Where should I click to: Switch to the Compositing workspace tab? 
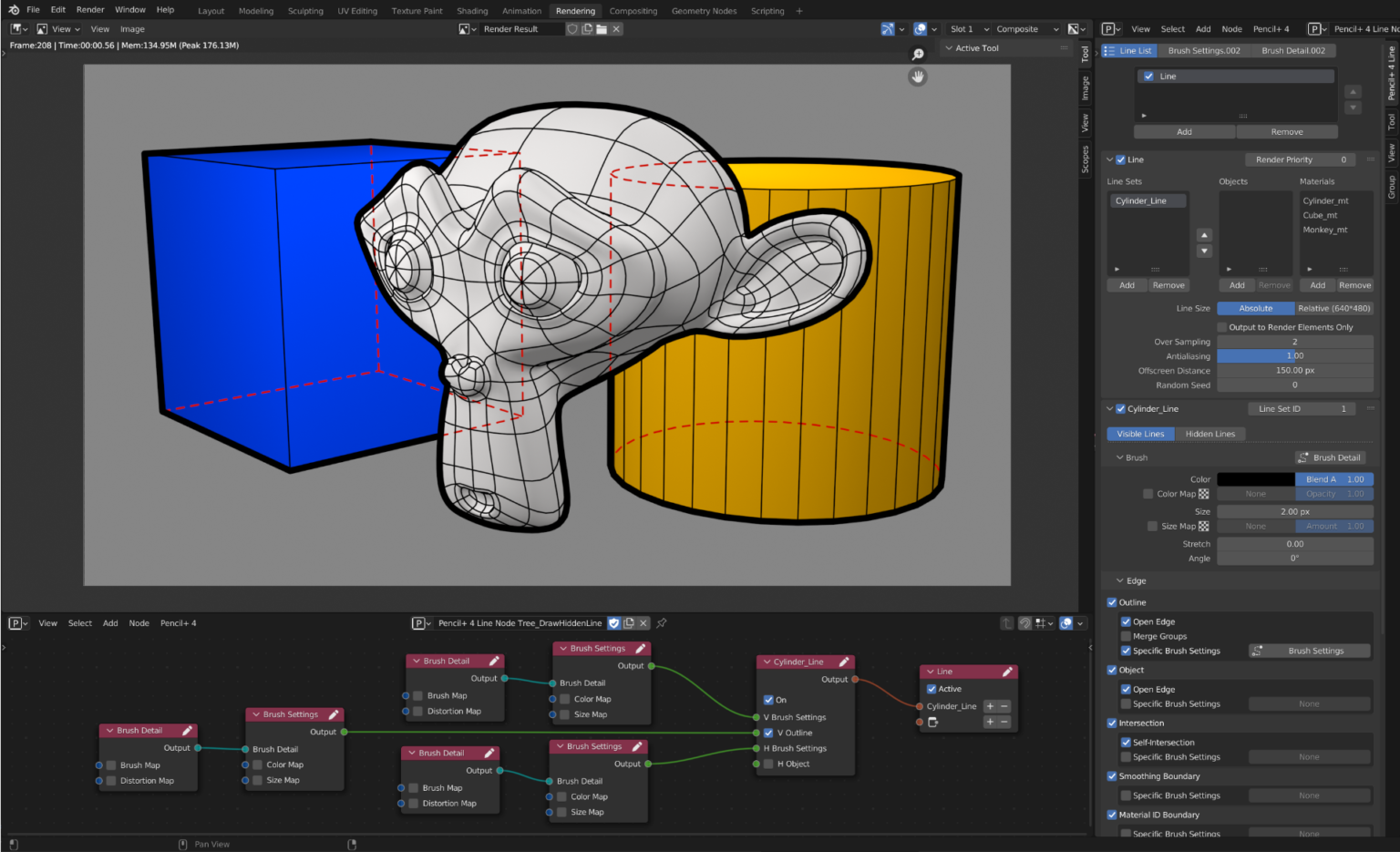(633, 11)
